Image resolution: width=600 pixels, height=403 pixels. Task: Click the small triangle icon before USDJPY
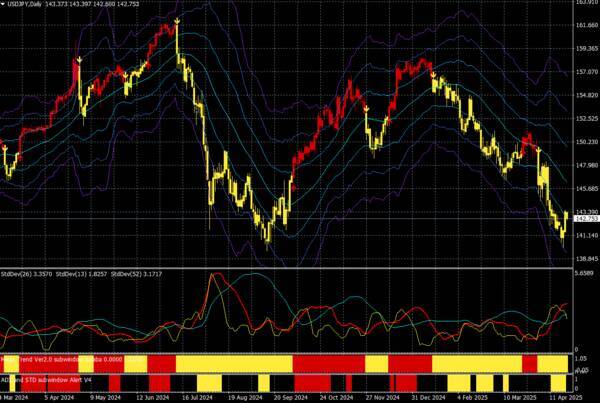click(x=3, y=5)
